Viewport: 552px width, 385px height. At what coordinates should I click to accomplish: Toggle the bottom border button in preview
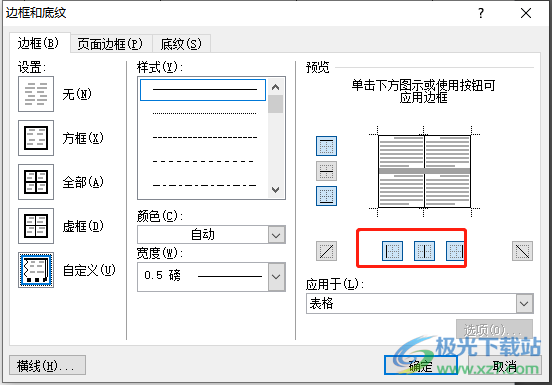coord(326,196)
